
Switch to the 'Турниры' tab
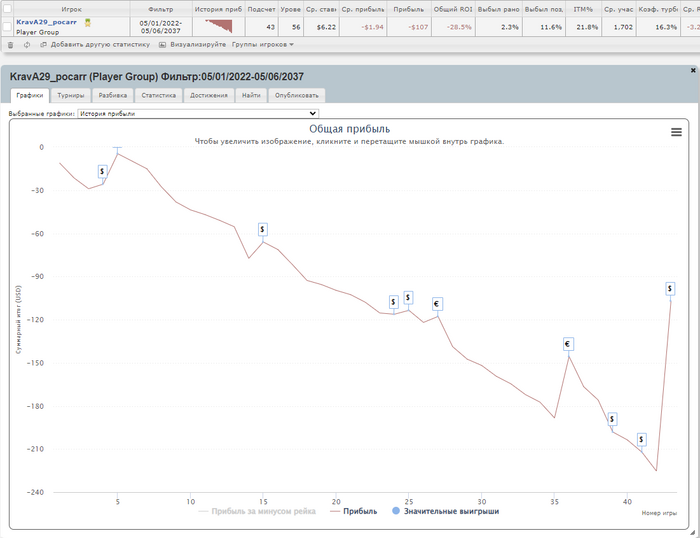[x=71, y=96]
